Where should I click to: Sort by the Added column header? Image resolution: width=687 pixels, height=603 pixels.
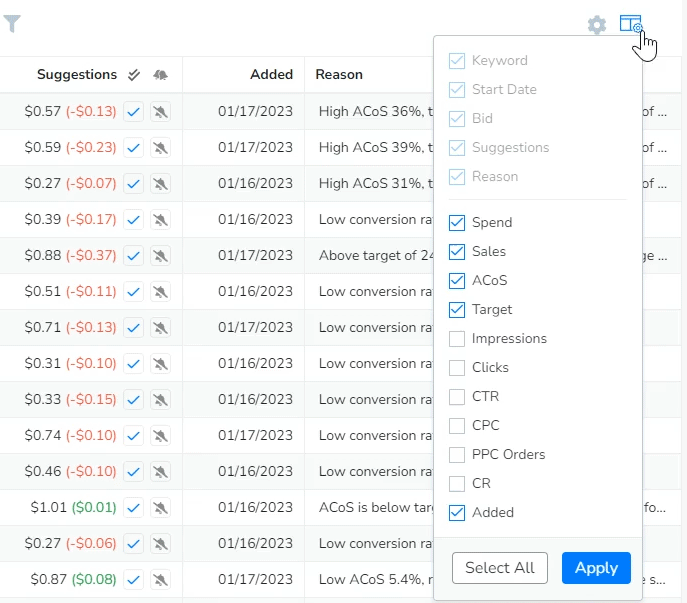coord(272,75)
